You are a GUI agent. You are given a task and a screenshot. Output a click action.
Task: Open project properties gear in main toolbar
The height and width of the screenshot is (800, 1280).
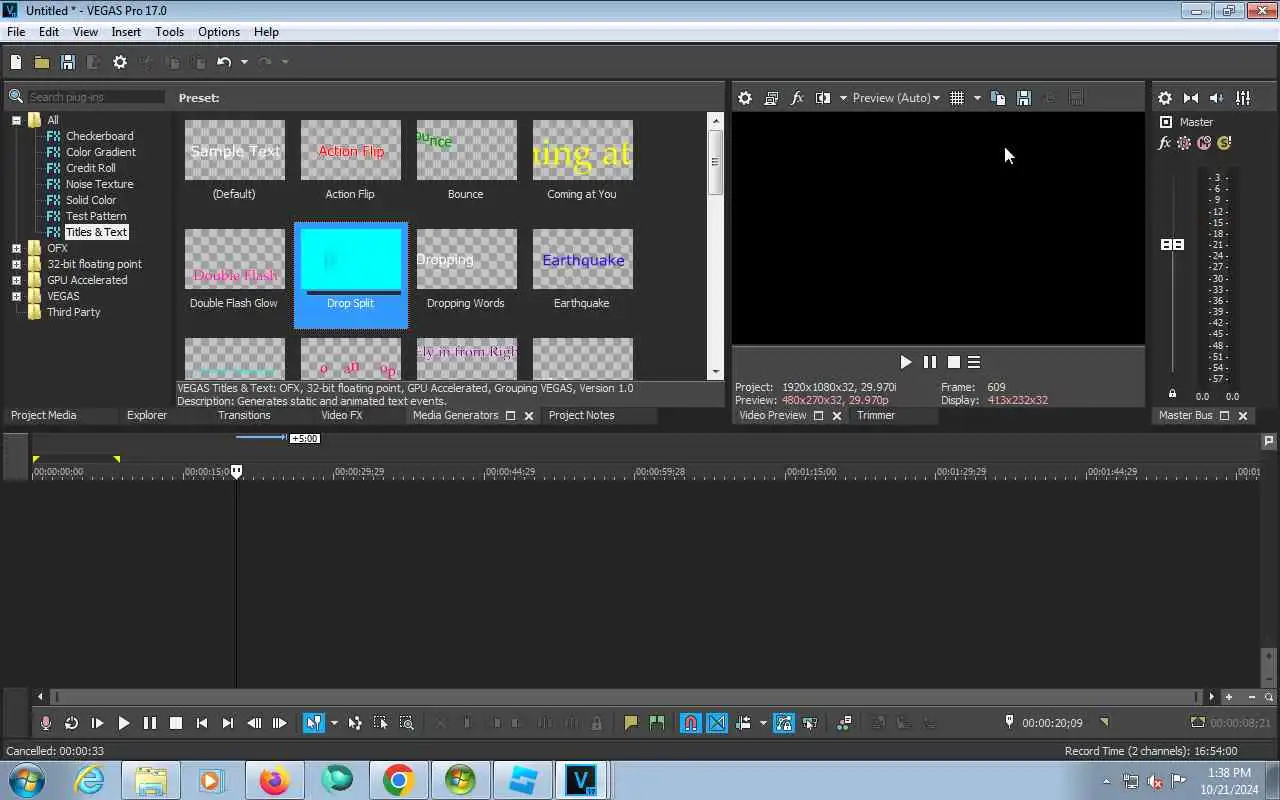(120, 62)
